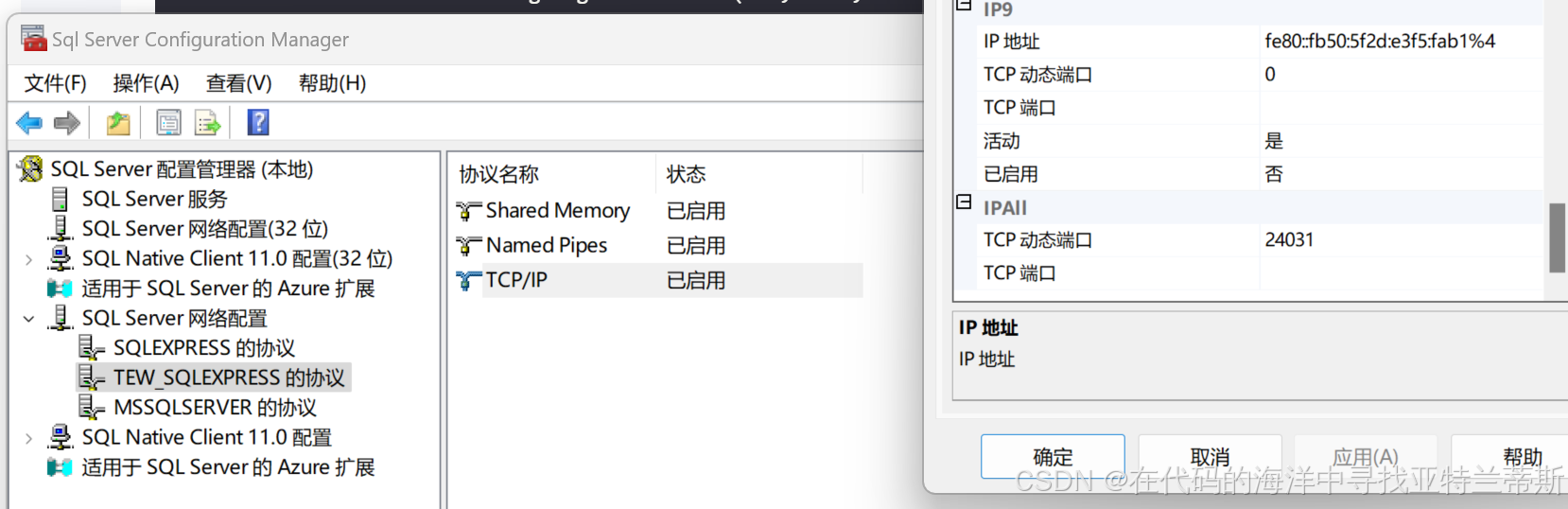
Task: Click the TCP/IP status 已启用 cell
Action: pos(696,280)
